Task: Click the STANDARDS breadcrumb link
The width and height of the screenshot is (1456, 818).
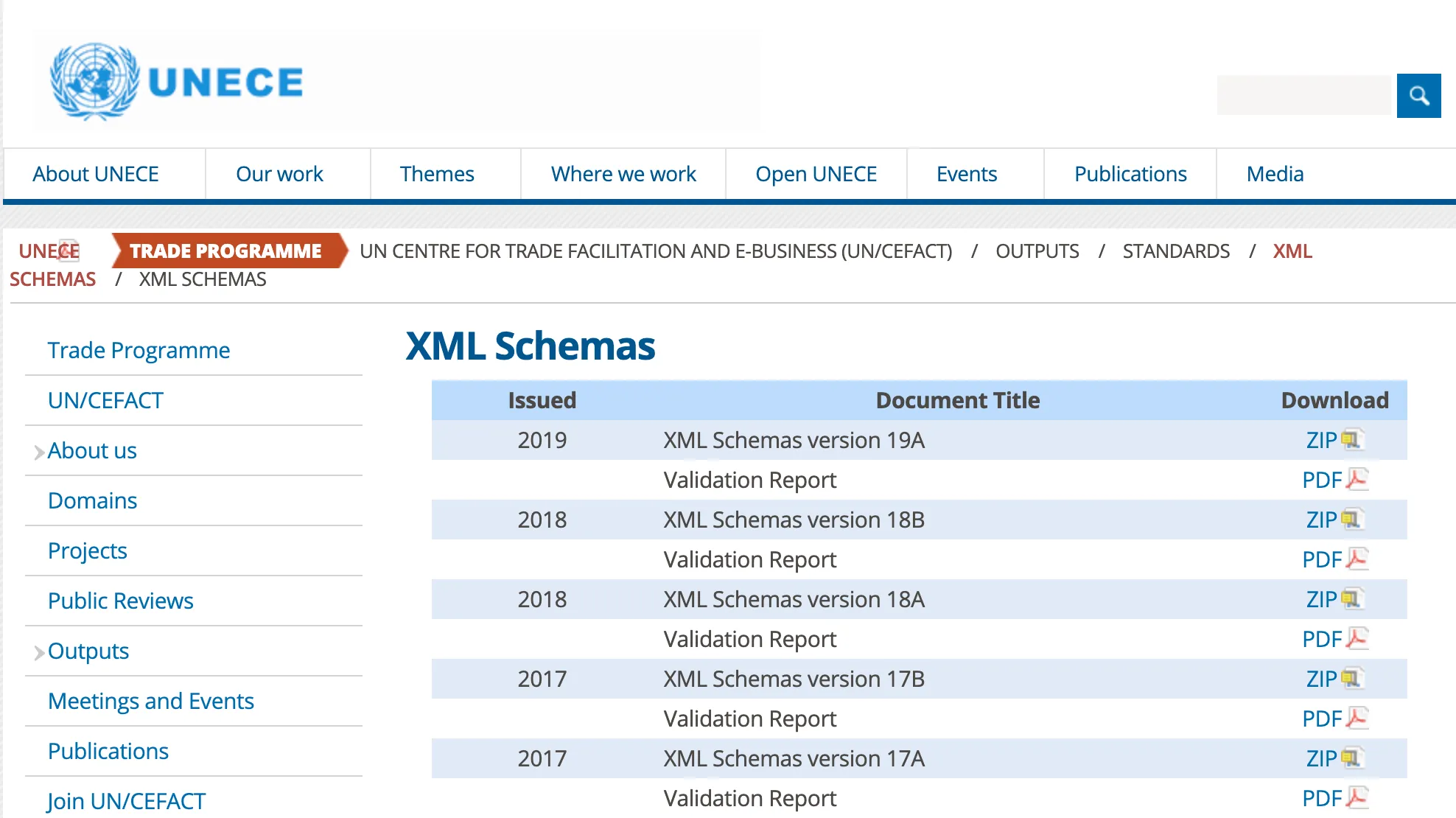Action: pos(1175,251)
